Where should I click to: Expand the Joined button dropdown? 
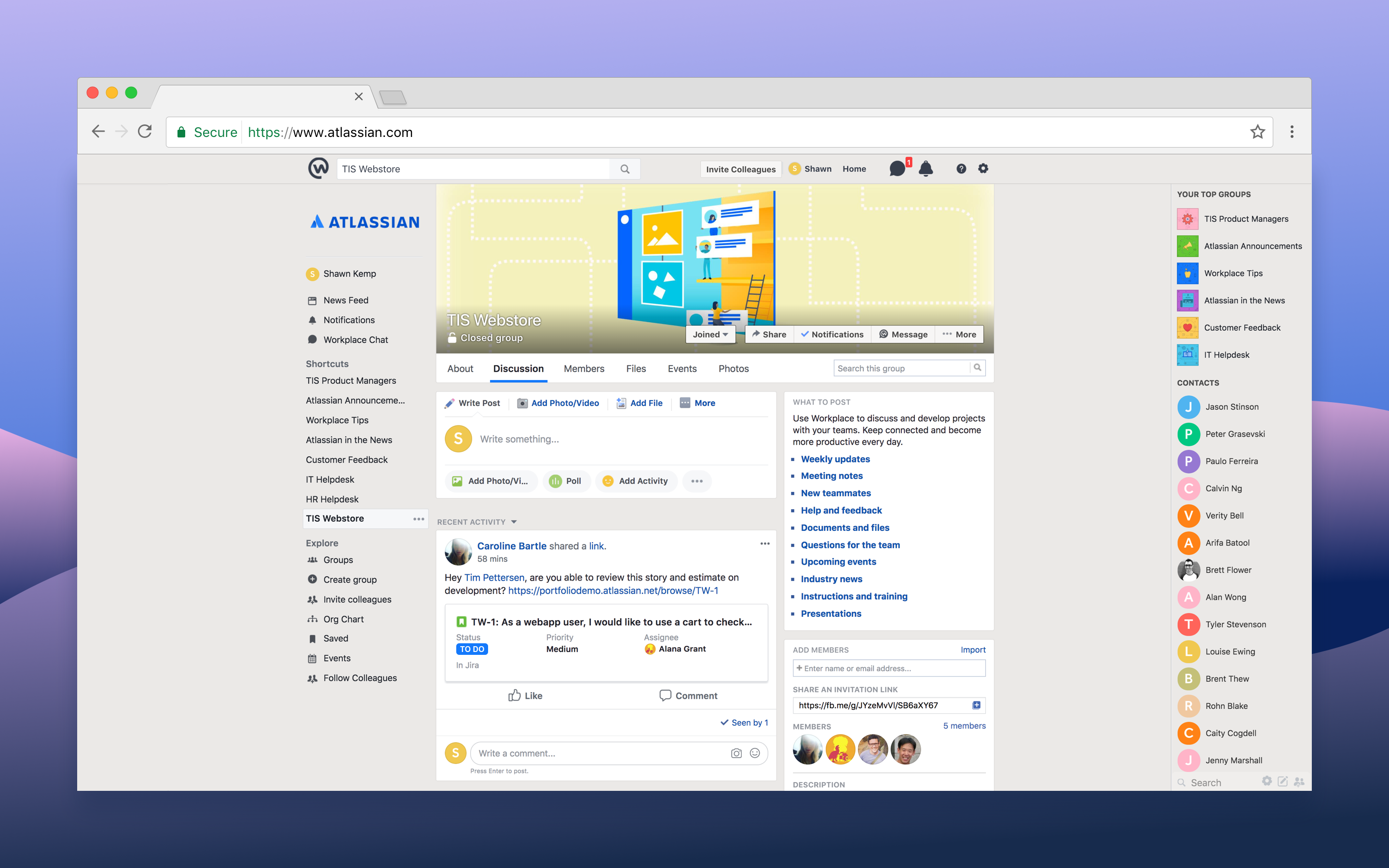(727, 335)
